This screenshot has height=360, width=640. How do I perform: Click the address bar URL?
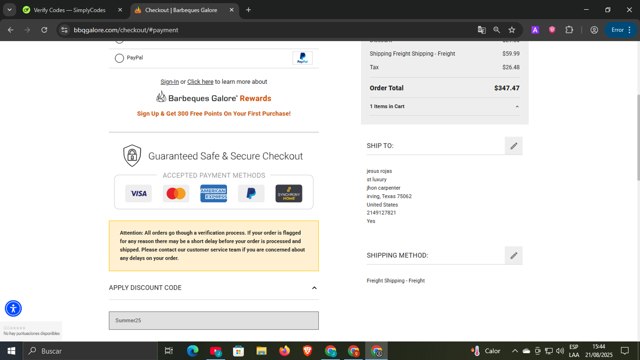point(126,30)
